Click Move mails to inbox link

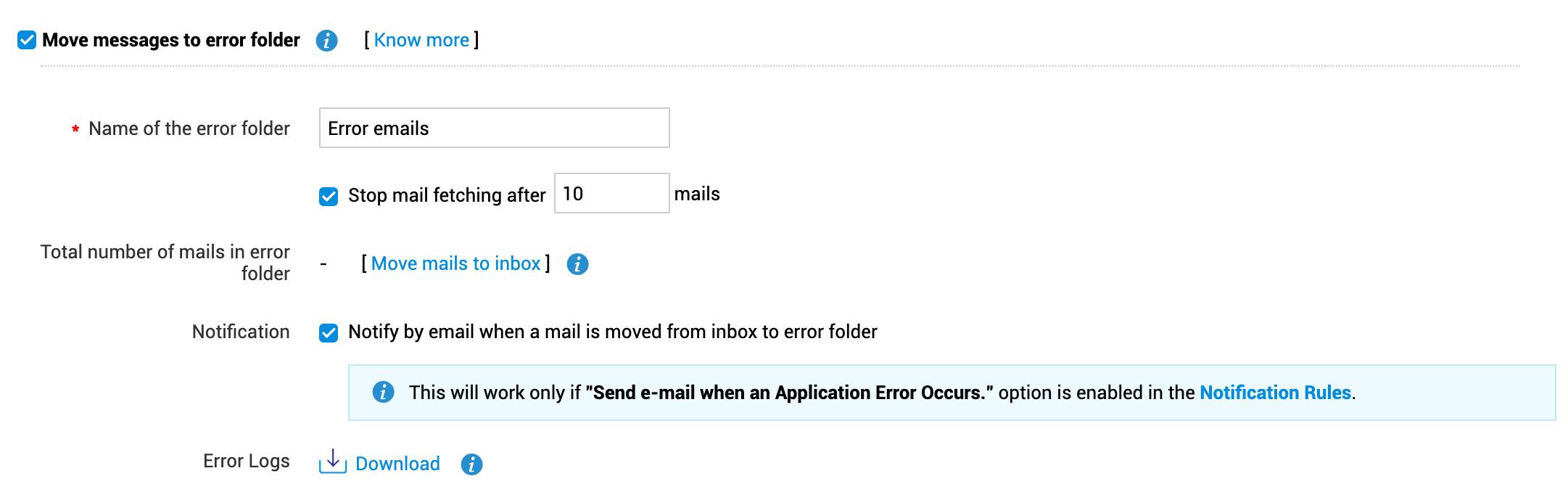point(455,263)
